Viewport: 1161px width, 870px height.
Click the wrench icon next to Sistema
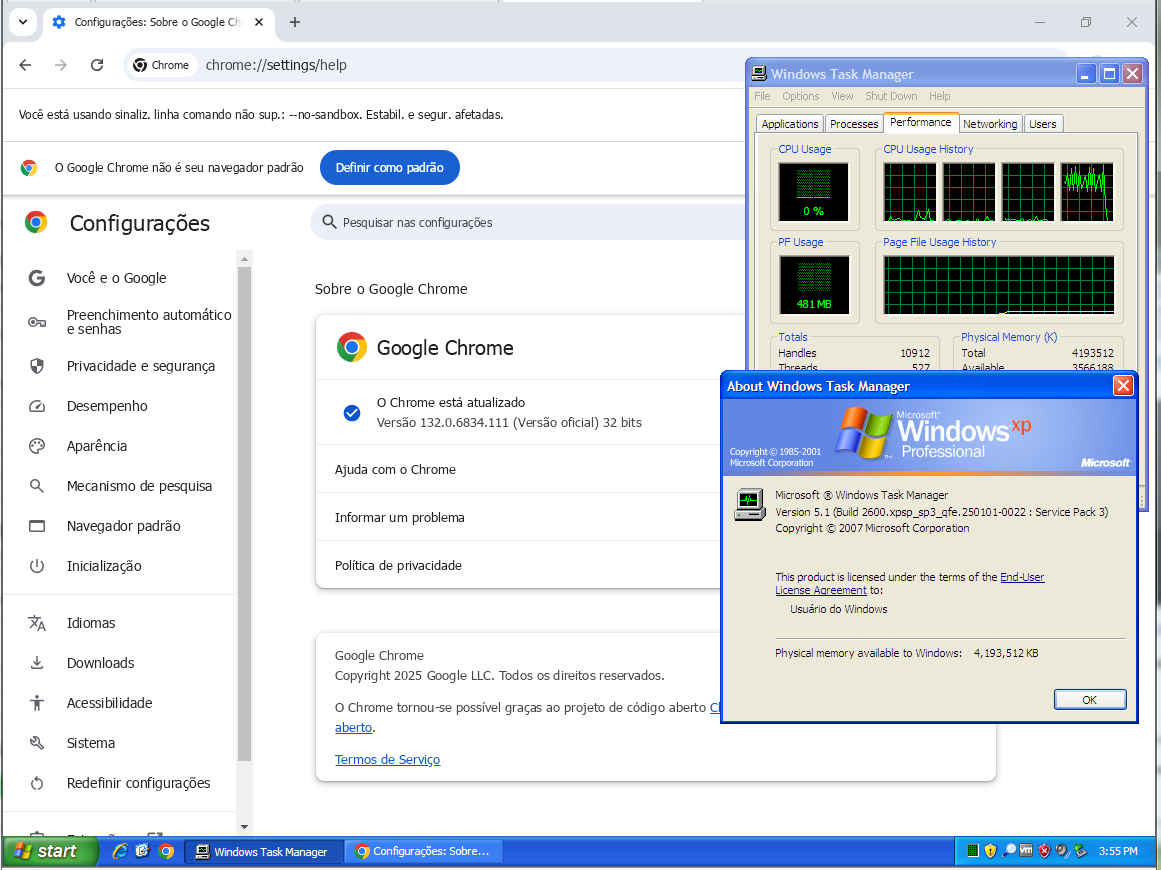(x=37, y=743)
